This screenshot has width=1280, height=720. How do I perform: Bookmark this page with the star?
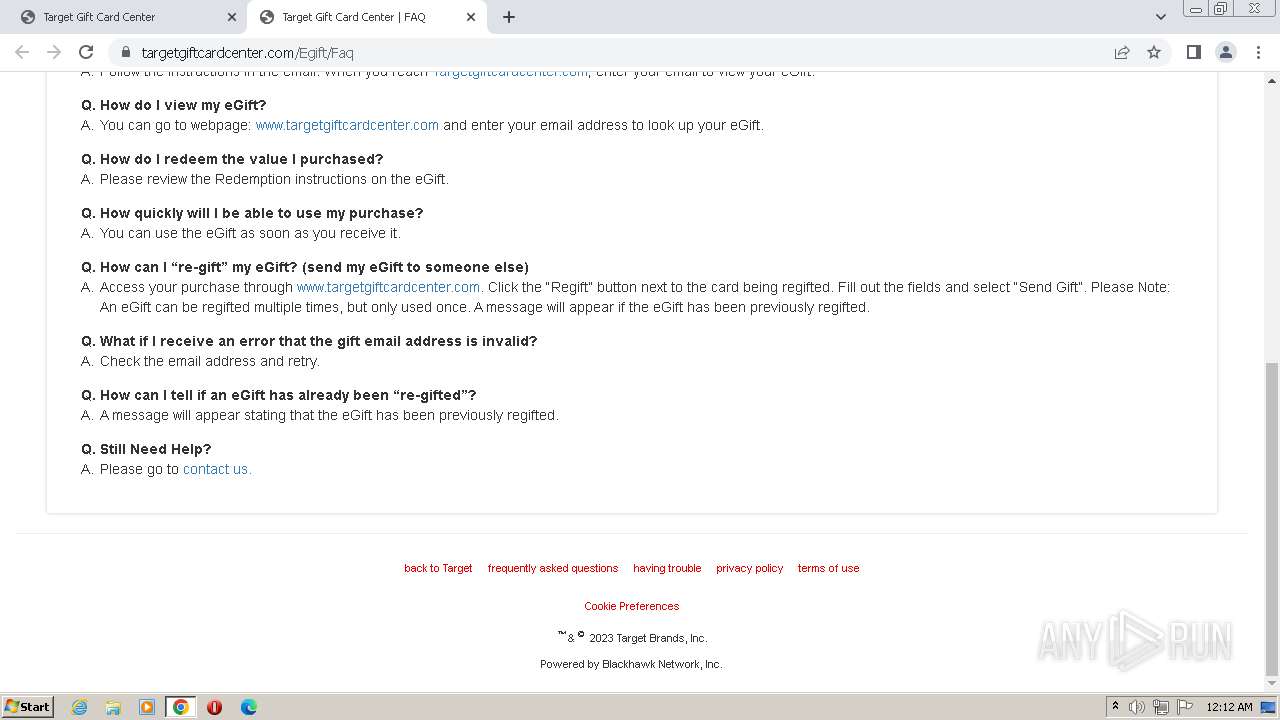1154,52
